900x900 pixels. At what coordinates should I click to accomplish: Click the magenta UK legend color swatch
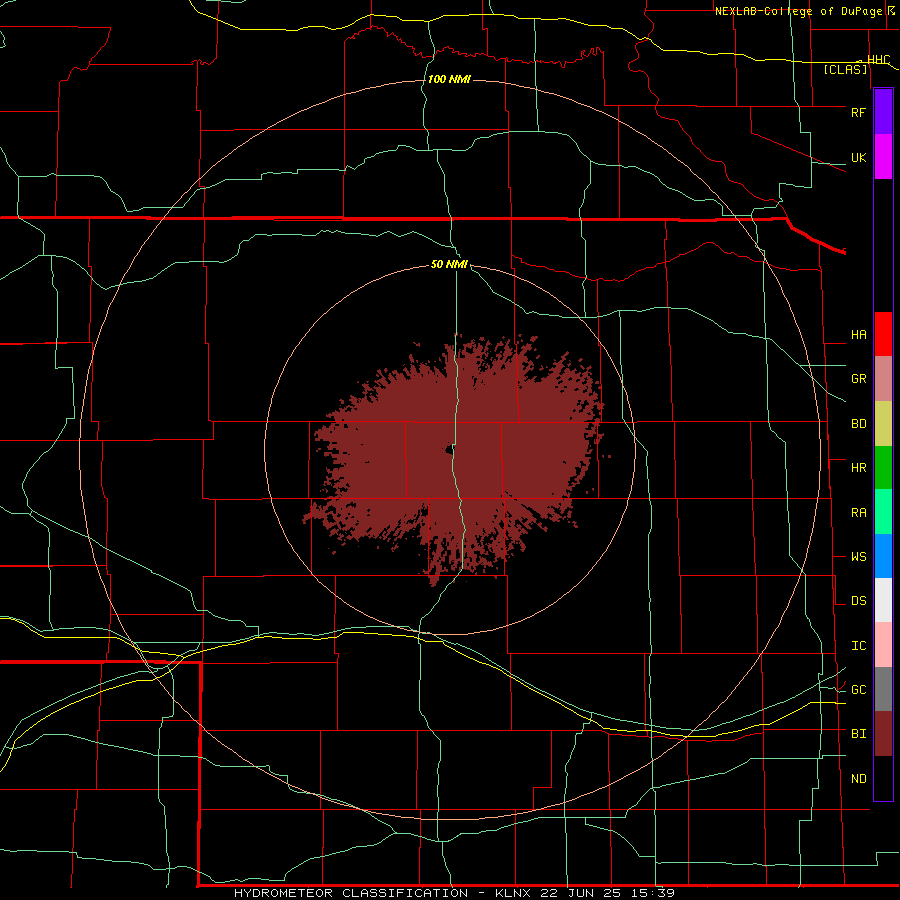[883, 157]
